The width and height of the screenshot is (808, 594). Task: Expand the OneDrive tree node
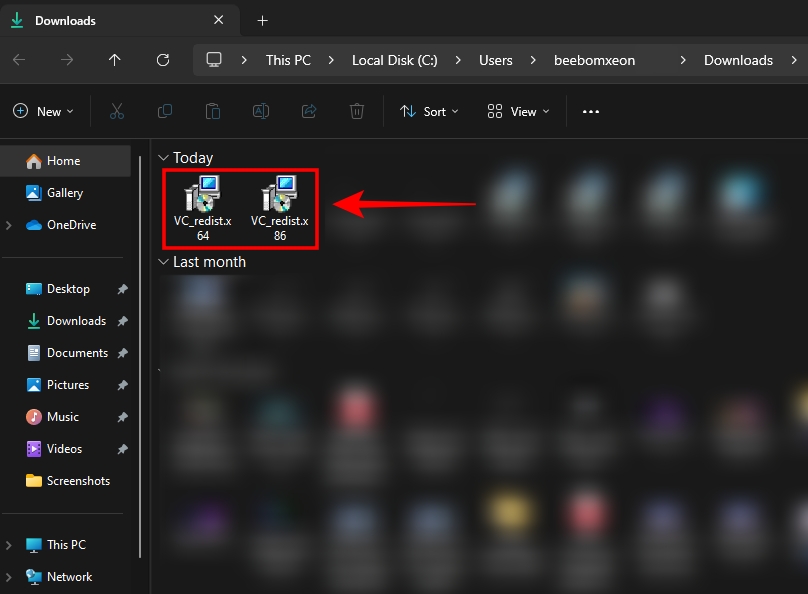click(x=9, y=225)
